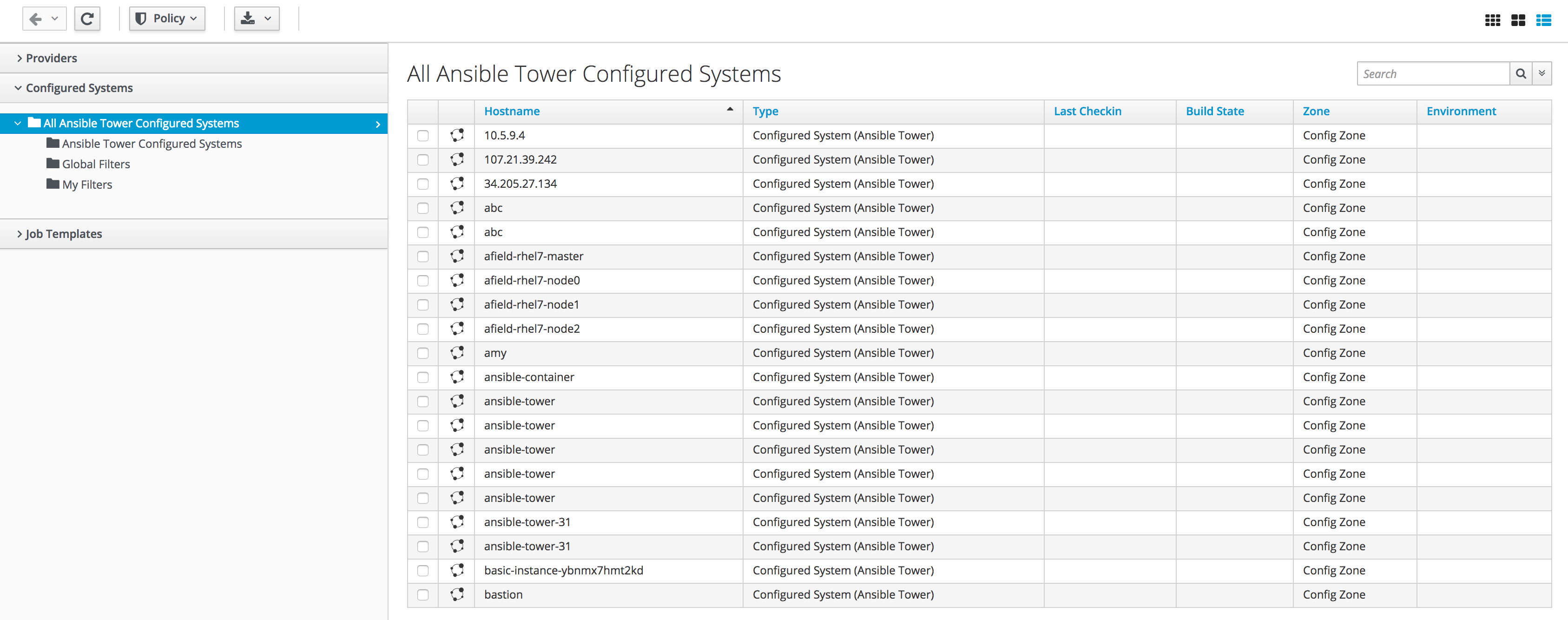Click the system icon for afield-rhel7-master

(456, 256)
